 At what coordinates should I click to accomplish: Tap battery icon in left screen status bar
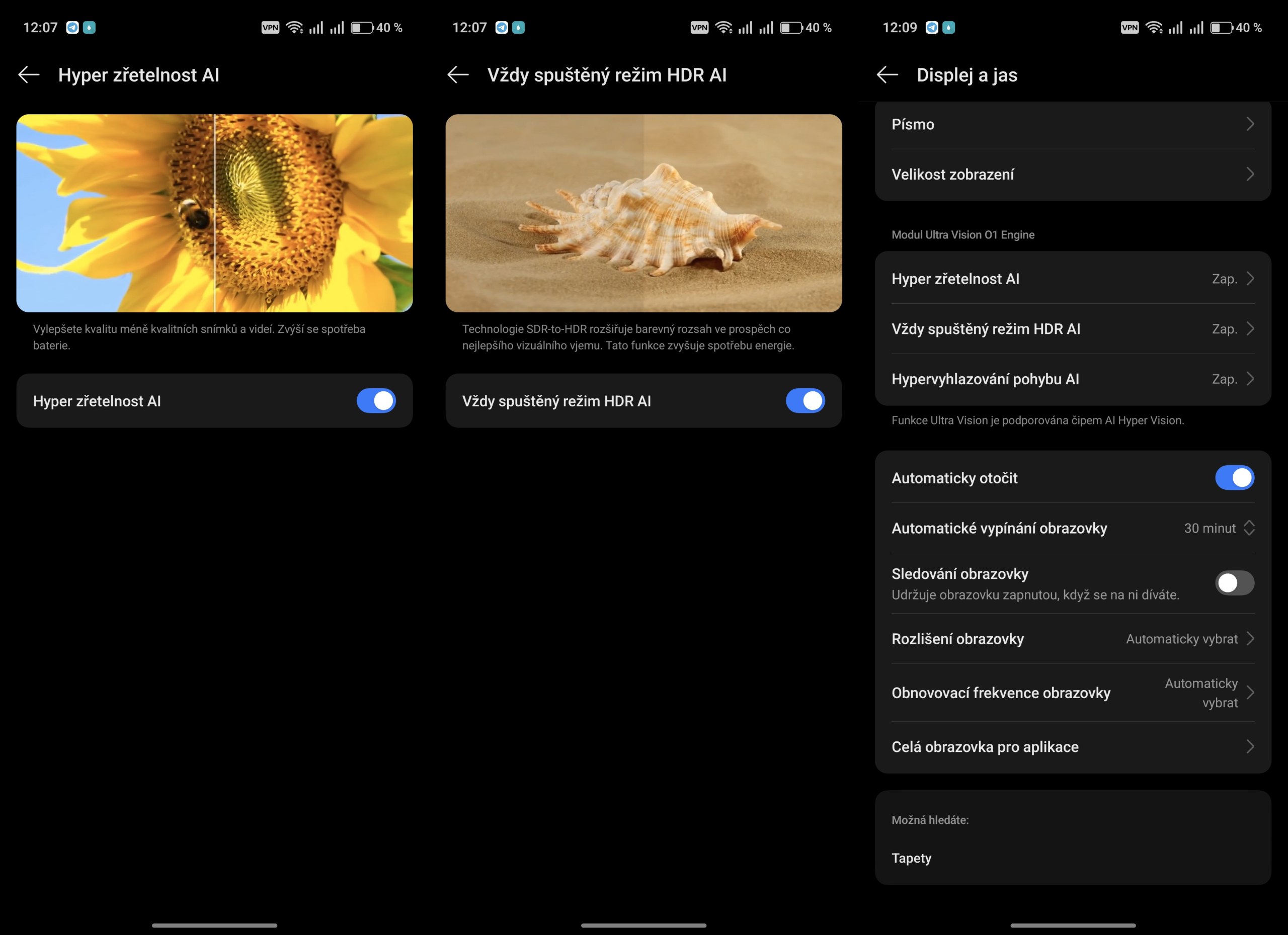pos(362,27)
